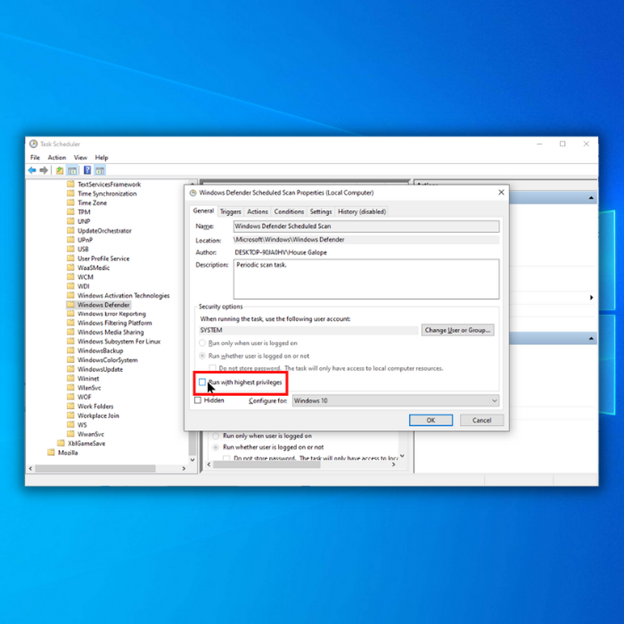Click the middle pane horizontal scrollbar right arrow

394,464
